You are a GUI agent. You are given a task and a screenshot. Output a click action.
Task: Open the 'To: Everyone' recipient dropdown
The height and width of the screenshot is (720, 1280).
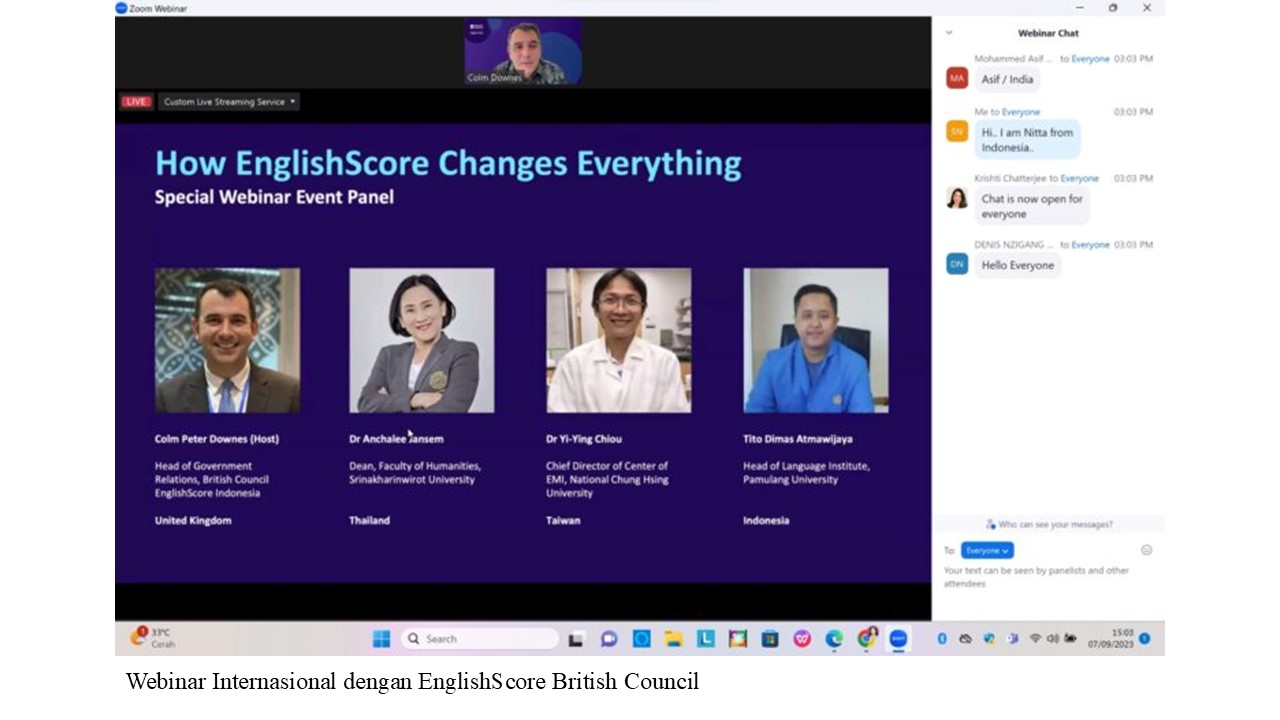coord(987,550)
